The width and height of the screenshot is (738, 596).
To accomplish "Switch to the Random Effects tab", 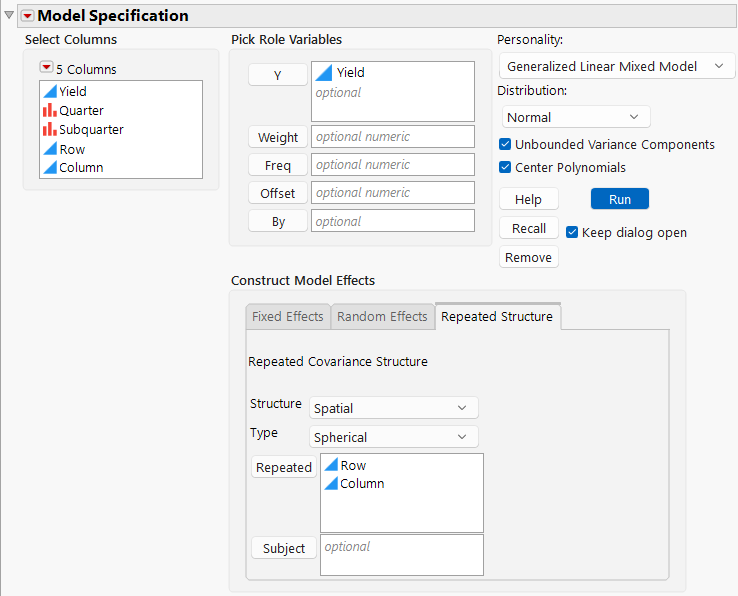I will click(382, 316).
